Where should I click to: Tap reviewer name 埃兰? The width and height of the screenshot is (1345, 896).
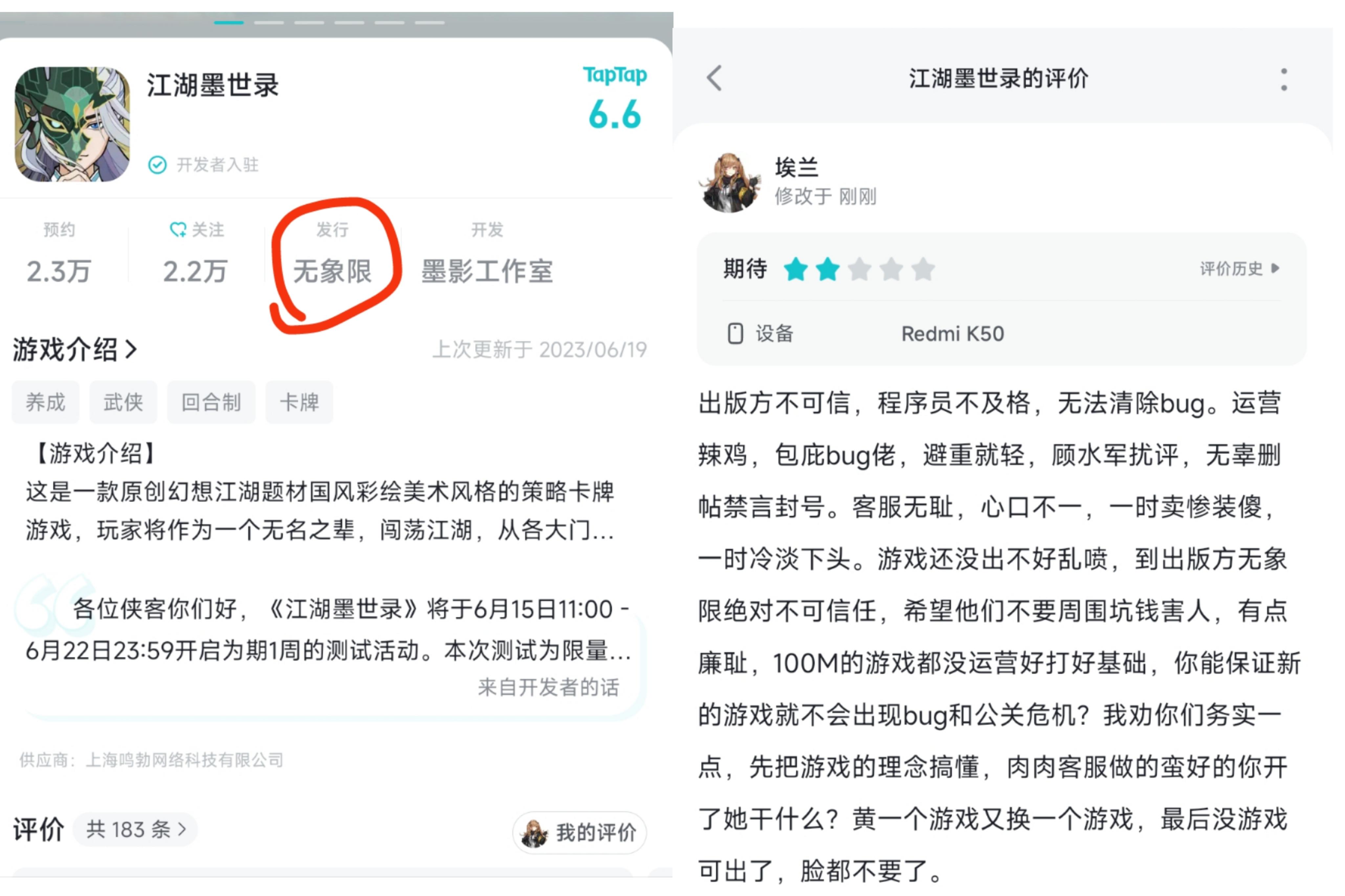[797, 167]
